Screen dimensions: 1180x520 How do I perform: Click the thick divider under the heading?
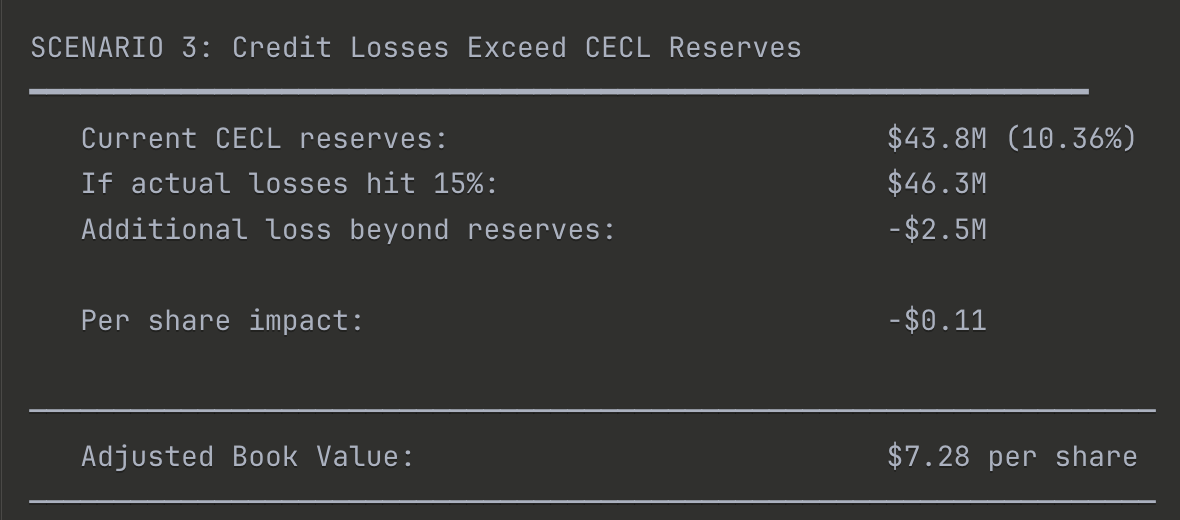point(558,92)
